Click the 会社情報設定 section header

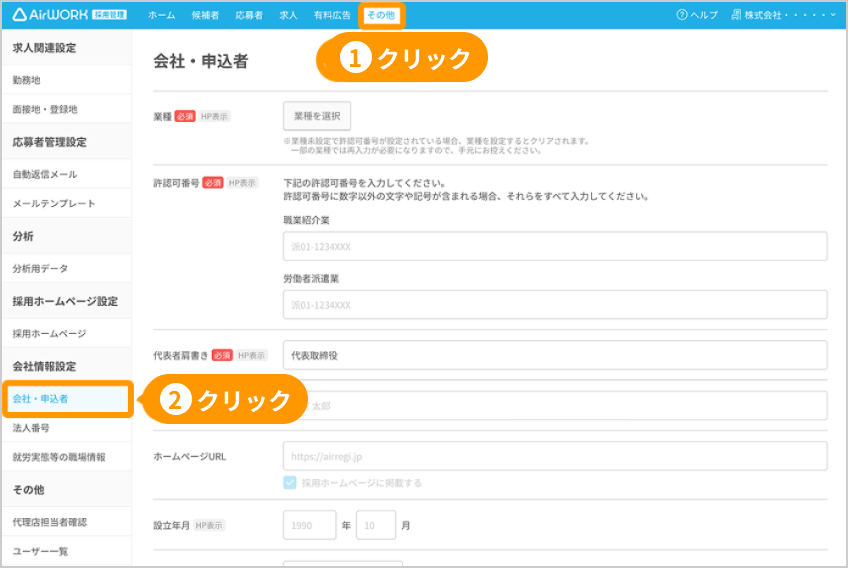pyautogui.click(x=44, y=366)
